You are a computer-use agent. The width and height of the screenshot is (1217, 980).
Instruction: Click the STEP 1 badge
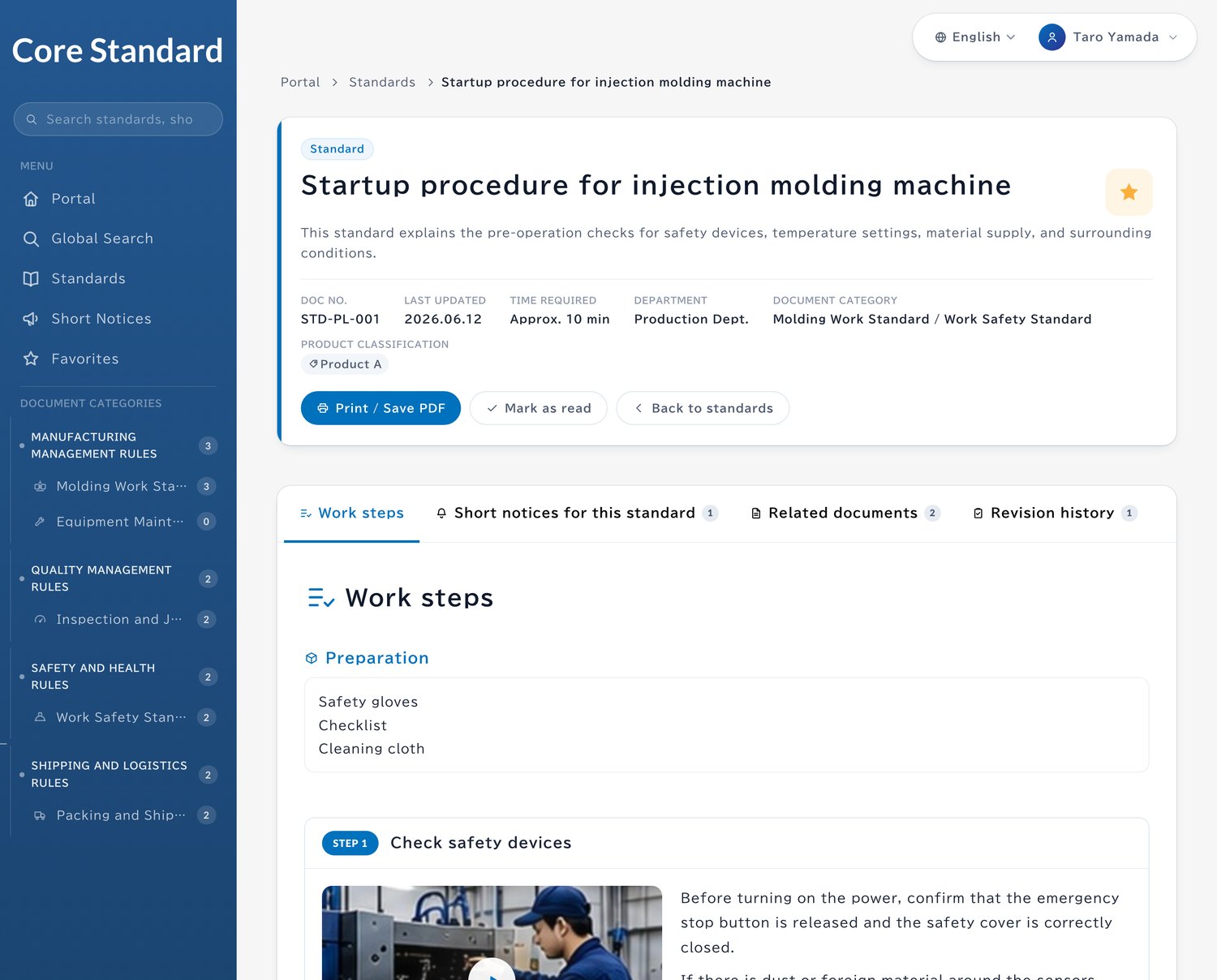click(350, 843)
